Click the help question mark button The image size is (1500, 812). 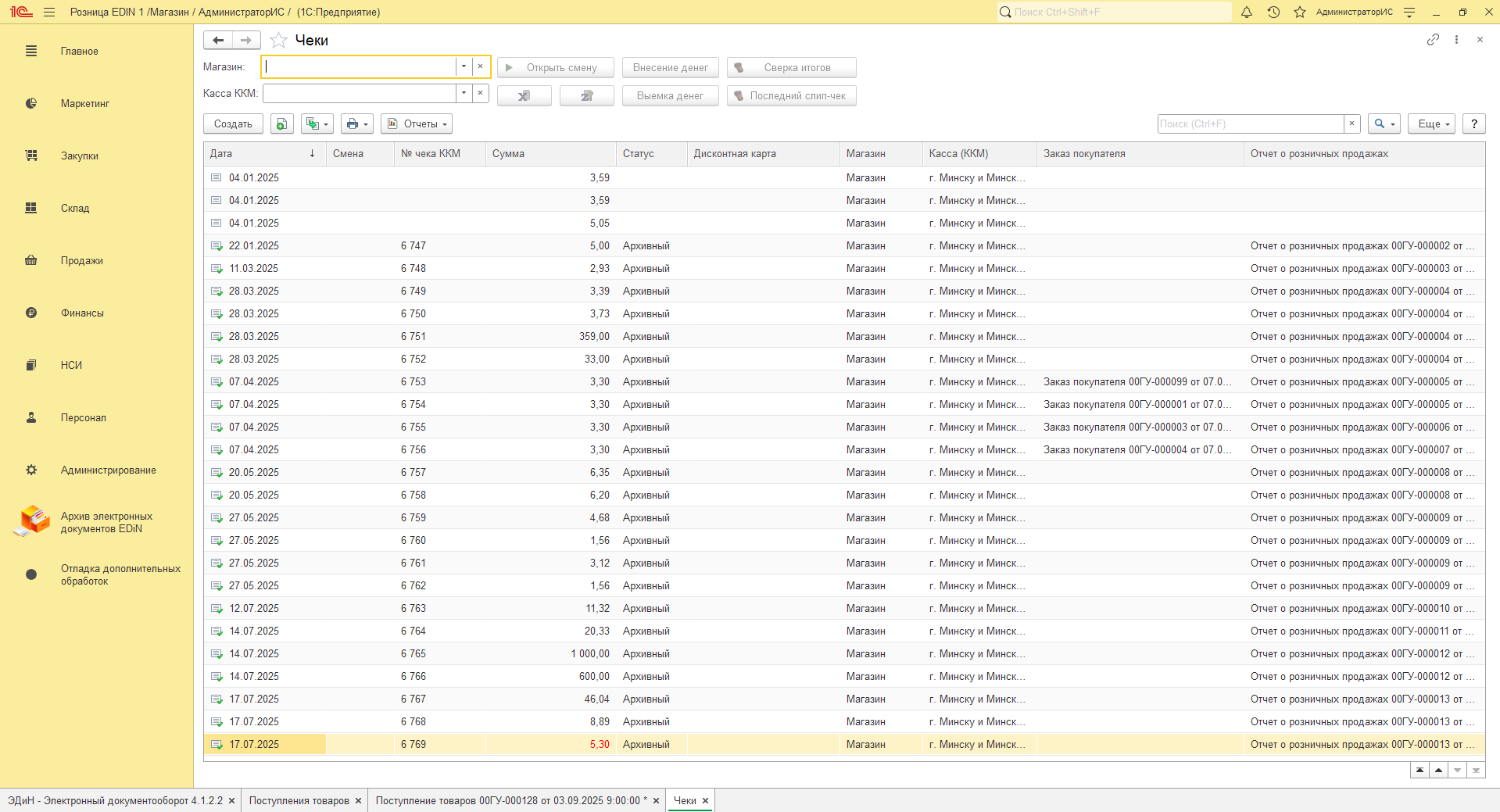click(x=1473, y=123)
